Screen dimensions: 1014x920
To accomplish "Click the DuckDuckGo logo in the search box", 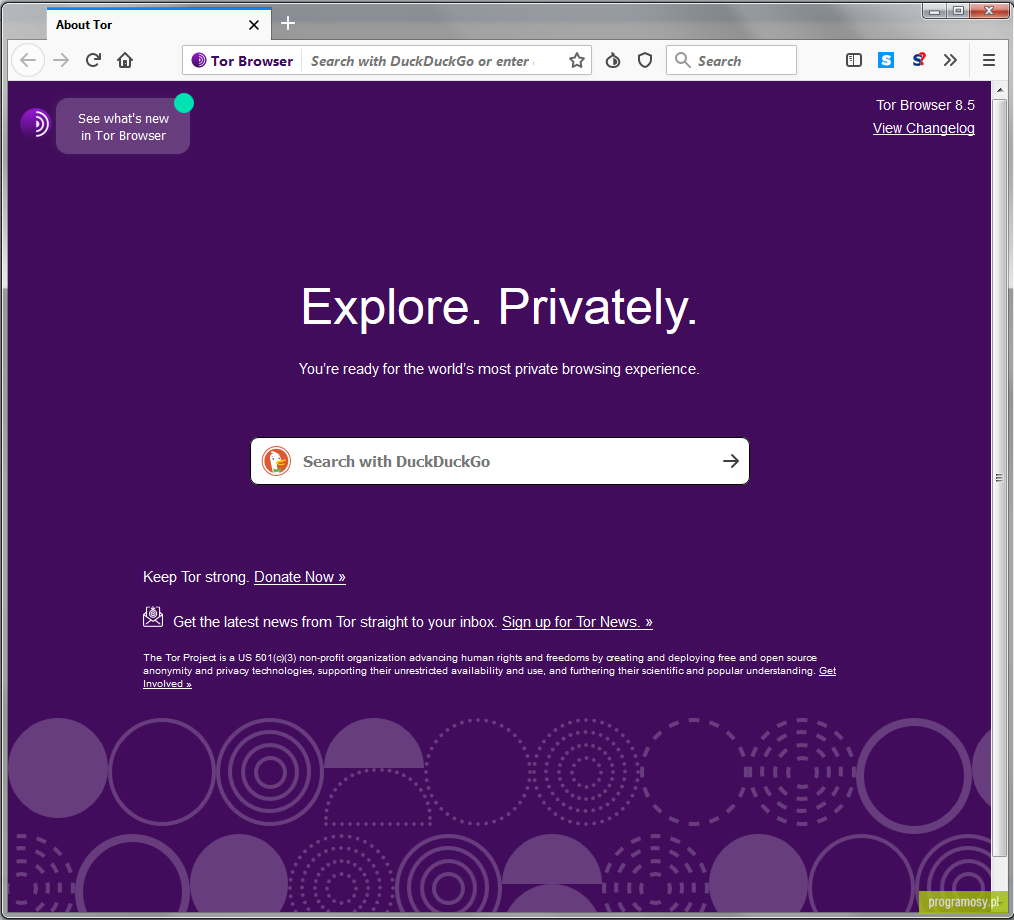I will tap(276, 461).
